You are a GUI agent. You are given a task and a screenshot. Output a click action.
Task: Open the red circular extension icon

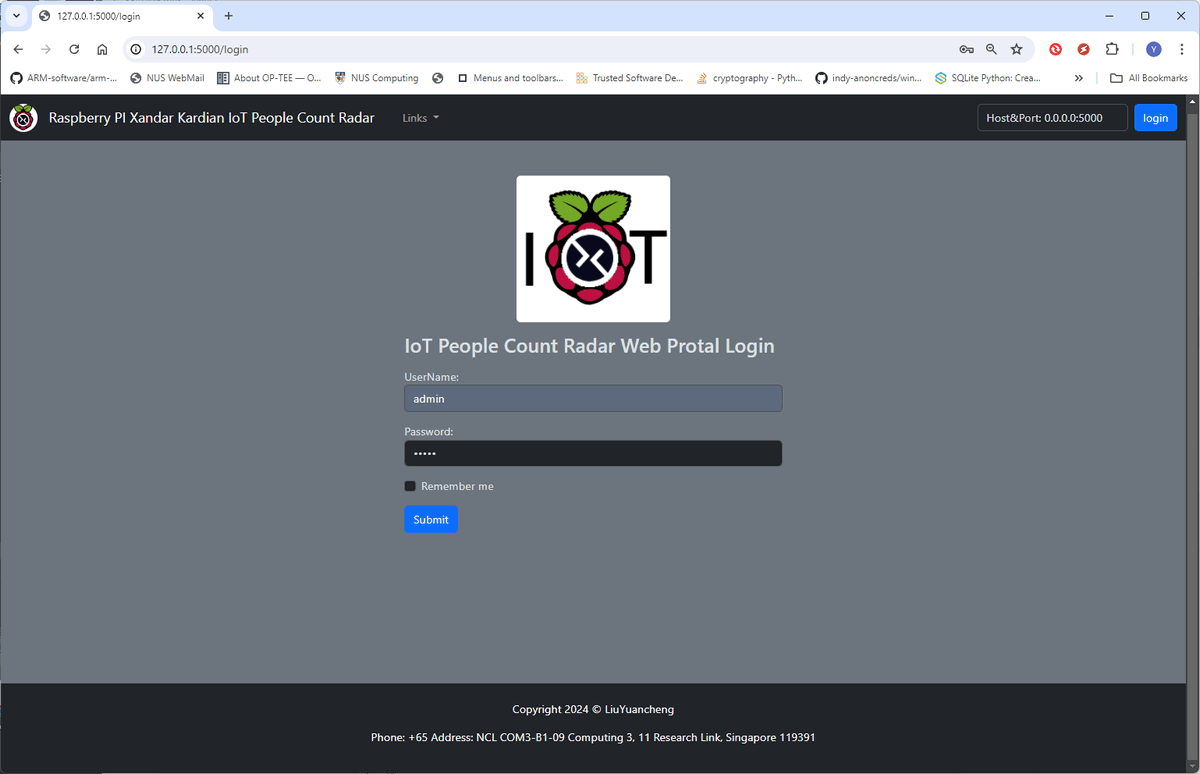[x=1055, y=49]
